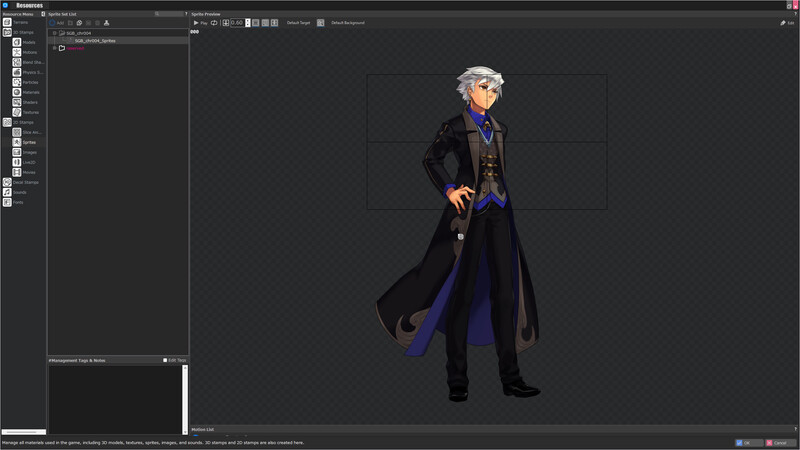Click the stamp-shaped icon in Sprite Set List toolbar

tap(107, 23)
